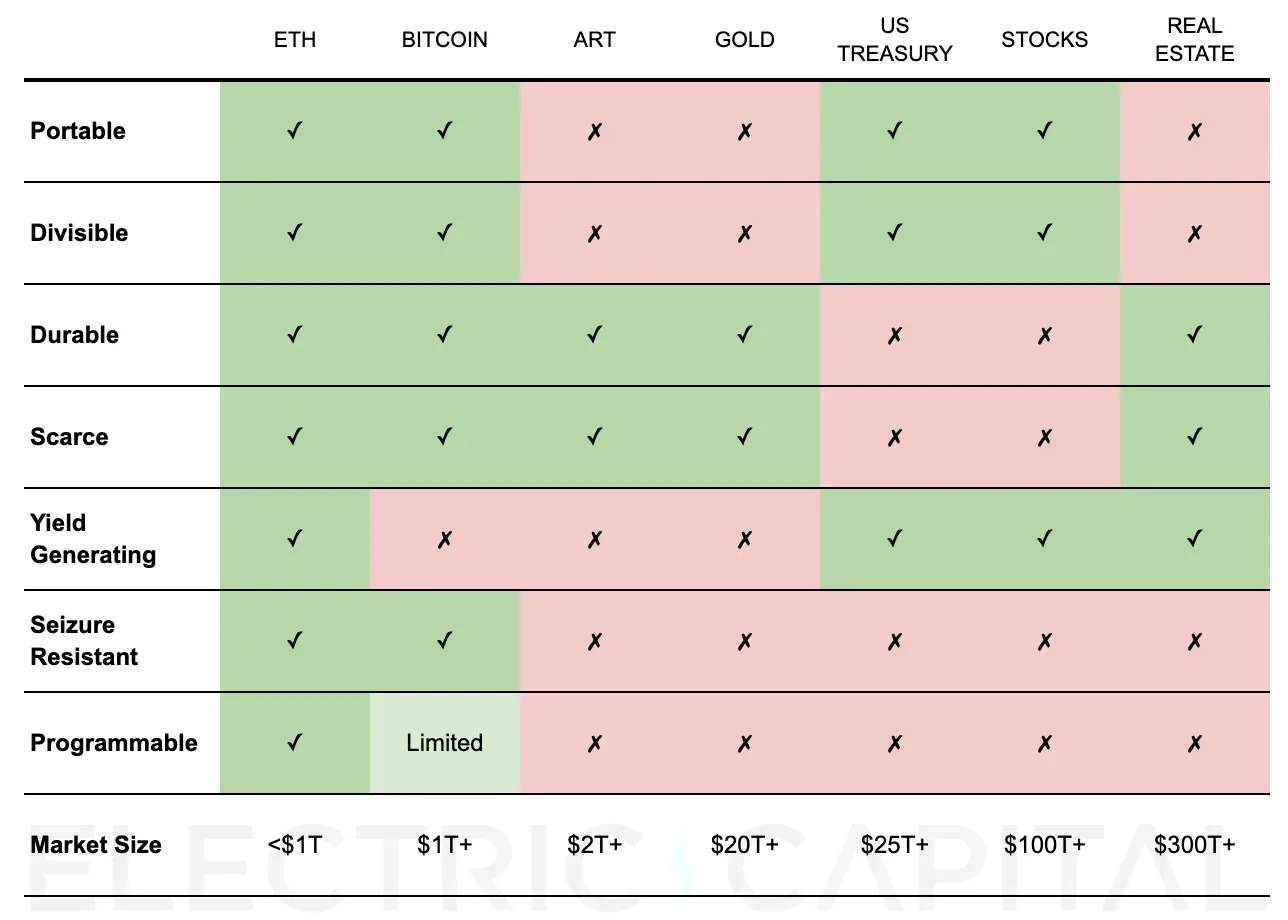Click the Limited cell under Bitcoin
1288x920 pixels.
444,743
